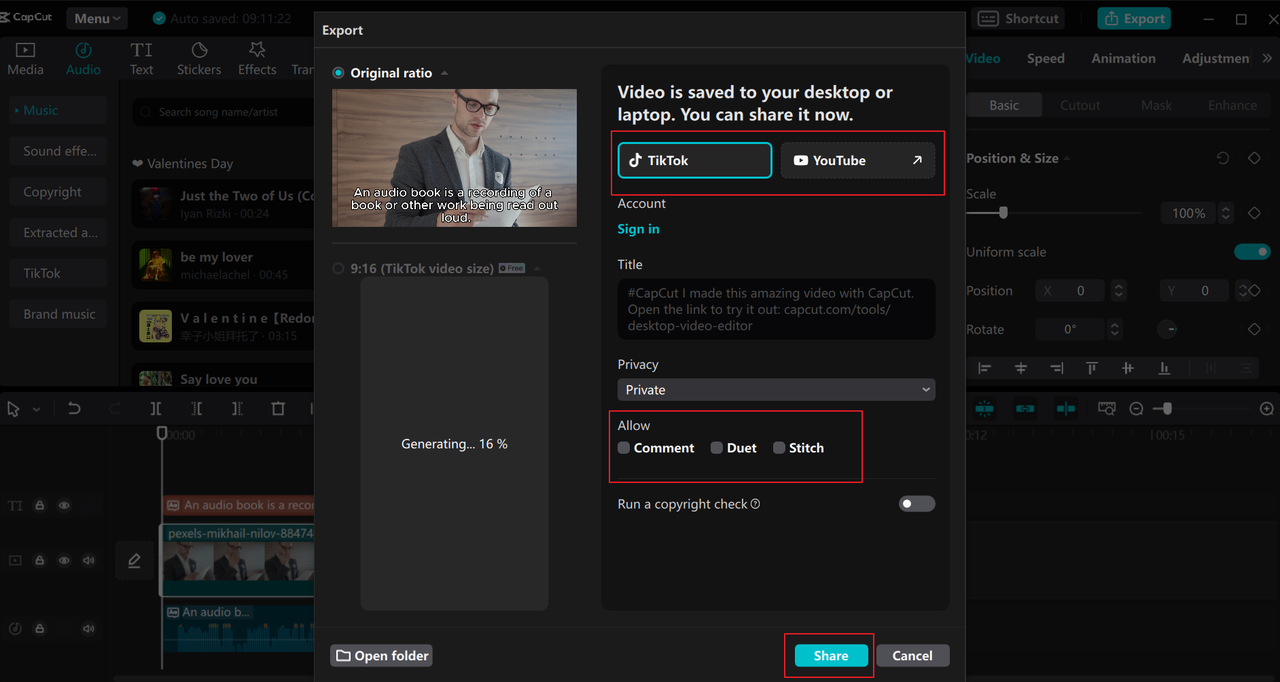This screenshot has width=1280, height=682.
Task: Select 9:16 TikTok video size option
Action: 338,268
